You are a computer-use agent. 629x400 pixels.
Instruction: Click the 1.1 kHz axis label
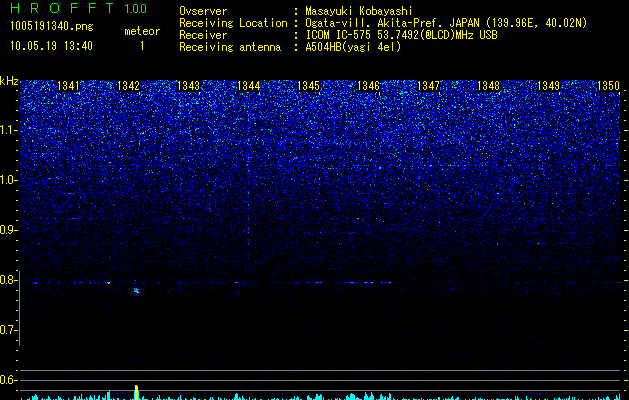pyautogui.click(x=8, y=130)
